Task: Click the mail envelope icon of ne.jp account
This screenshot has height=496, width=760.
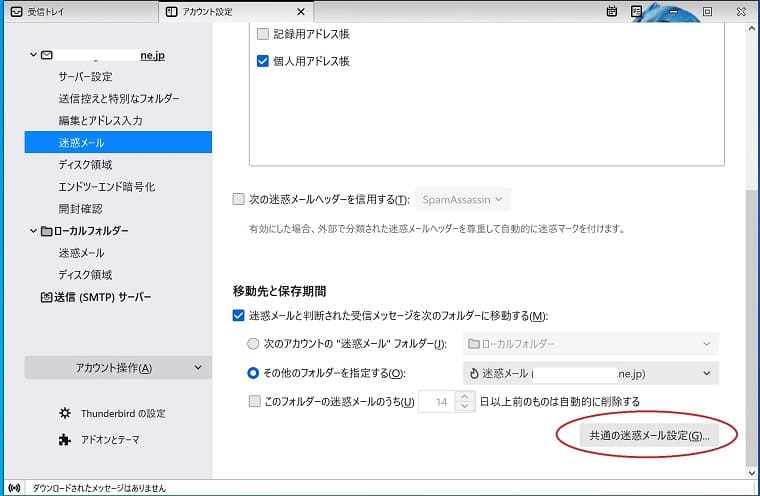Action: click(47, 55)
